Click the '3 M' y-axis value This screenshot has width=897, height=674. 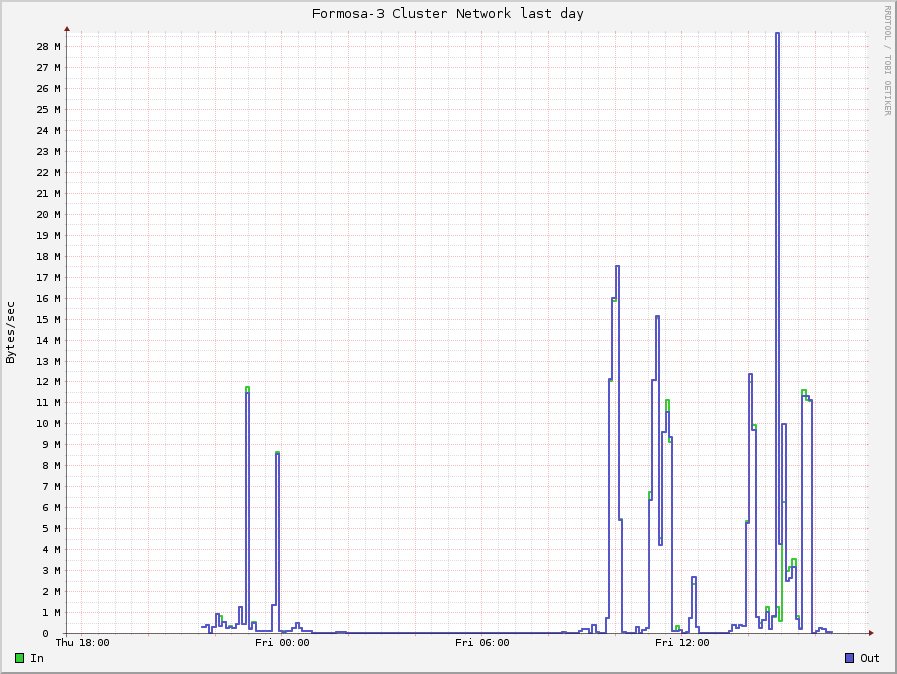[51, 570]
